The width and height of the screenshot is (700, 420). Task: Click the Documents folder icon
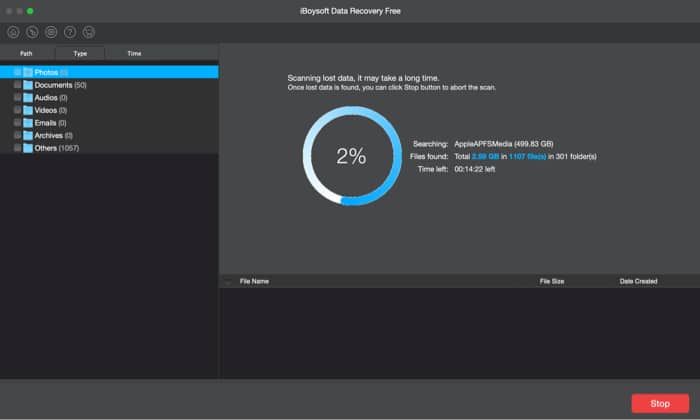[28, 85]
